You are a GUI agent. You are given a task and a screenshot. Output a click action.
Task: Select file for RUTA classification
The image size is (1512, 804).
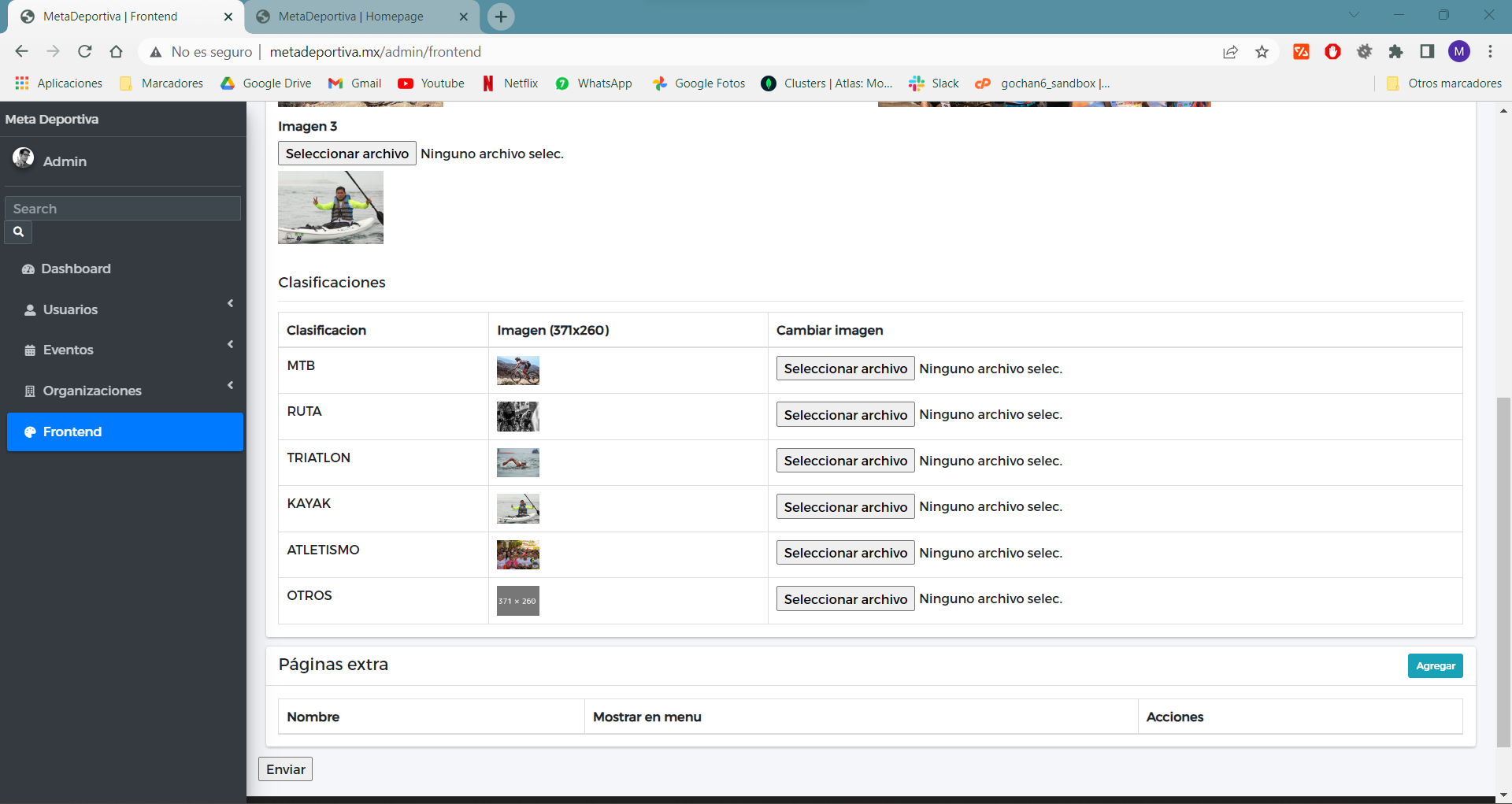[845, 414]
